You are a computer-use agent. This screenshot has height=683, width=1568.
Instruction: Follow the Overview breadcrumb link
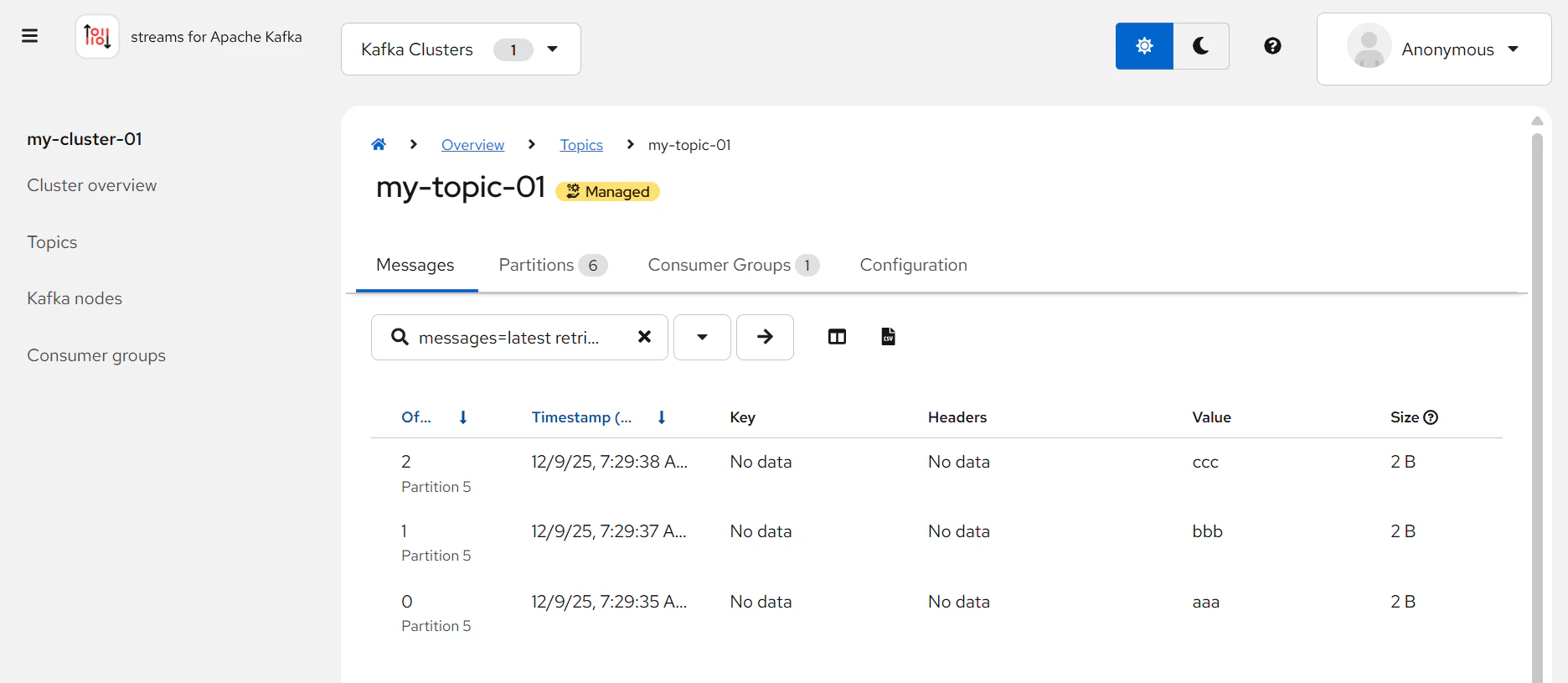click(x=472, y=145)
